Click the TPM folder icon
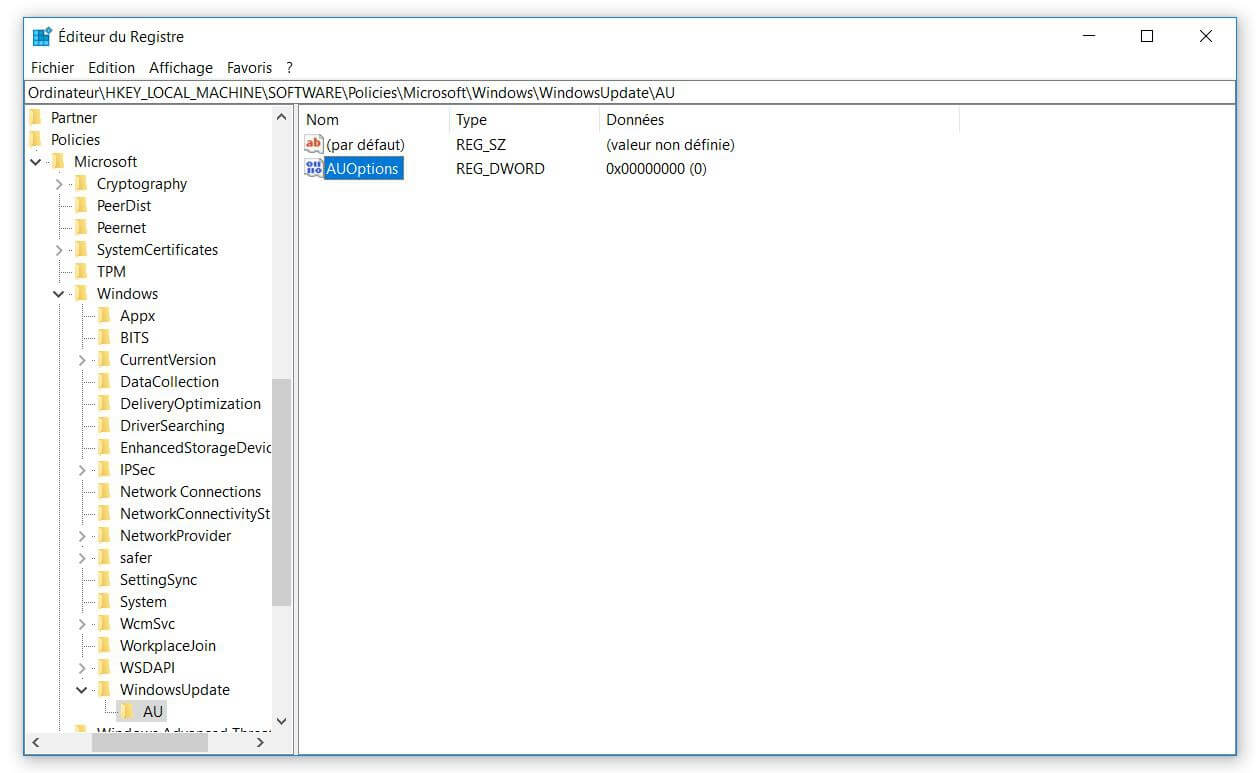The height and width of the screenshot is (773, 1256). 81,271
